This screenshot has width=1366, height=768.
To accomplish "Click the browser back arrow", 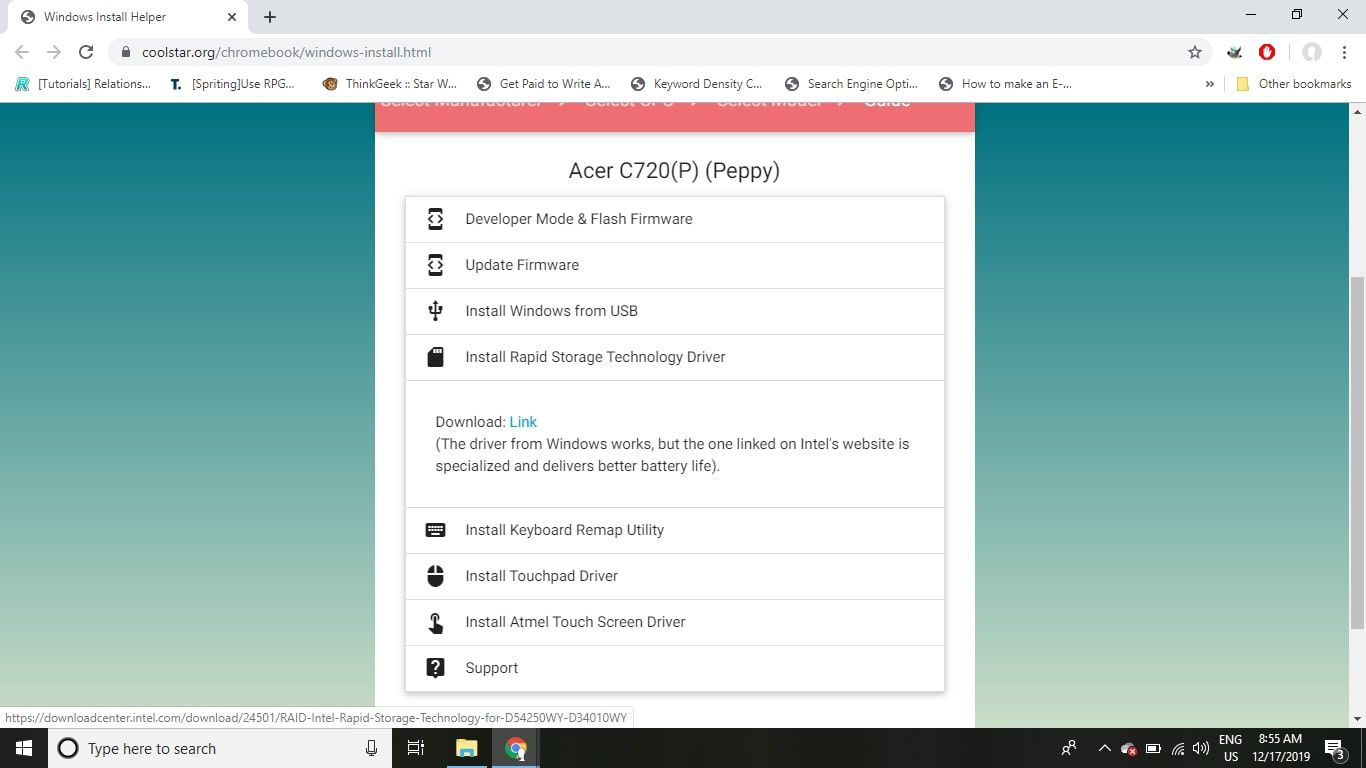I will (x=22, y=52).
